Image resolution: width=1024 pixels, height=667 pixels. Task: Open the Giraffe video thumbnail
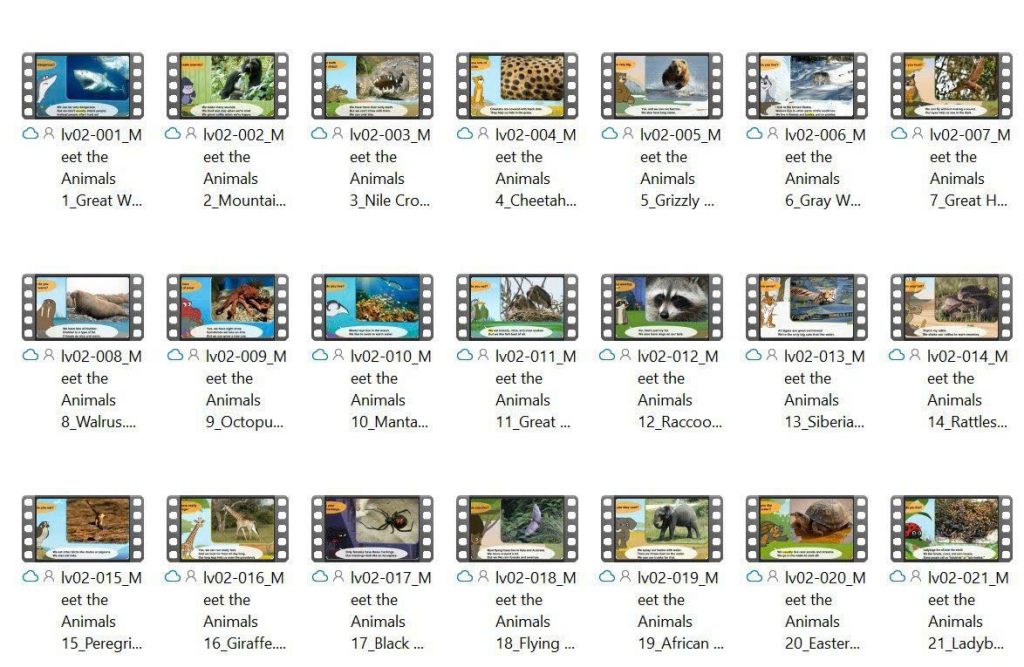click(x=227, y=529)
